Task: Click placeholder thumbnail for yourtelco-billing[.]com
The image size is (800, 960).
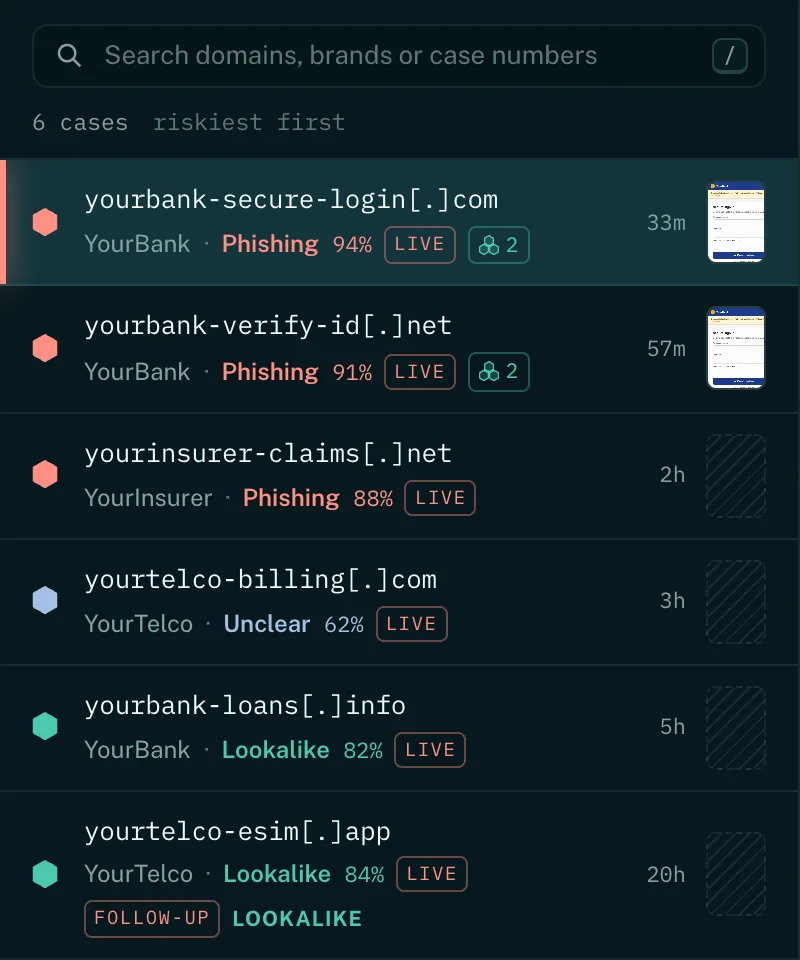Action: (736, 602)
